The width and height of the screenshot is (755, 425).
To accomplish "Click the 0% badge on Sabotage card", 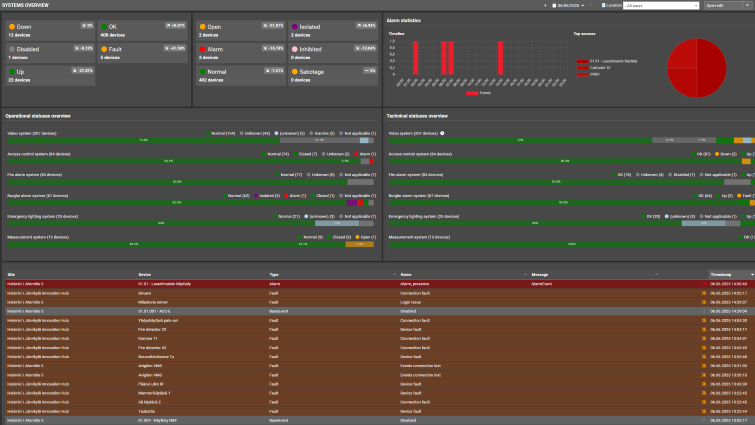I will (x=370, y=71).
